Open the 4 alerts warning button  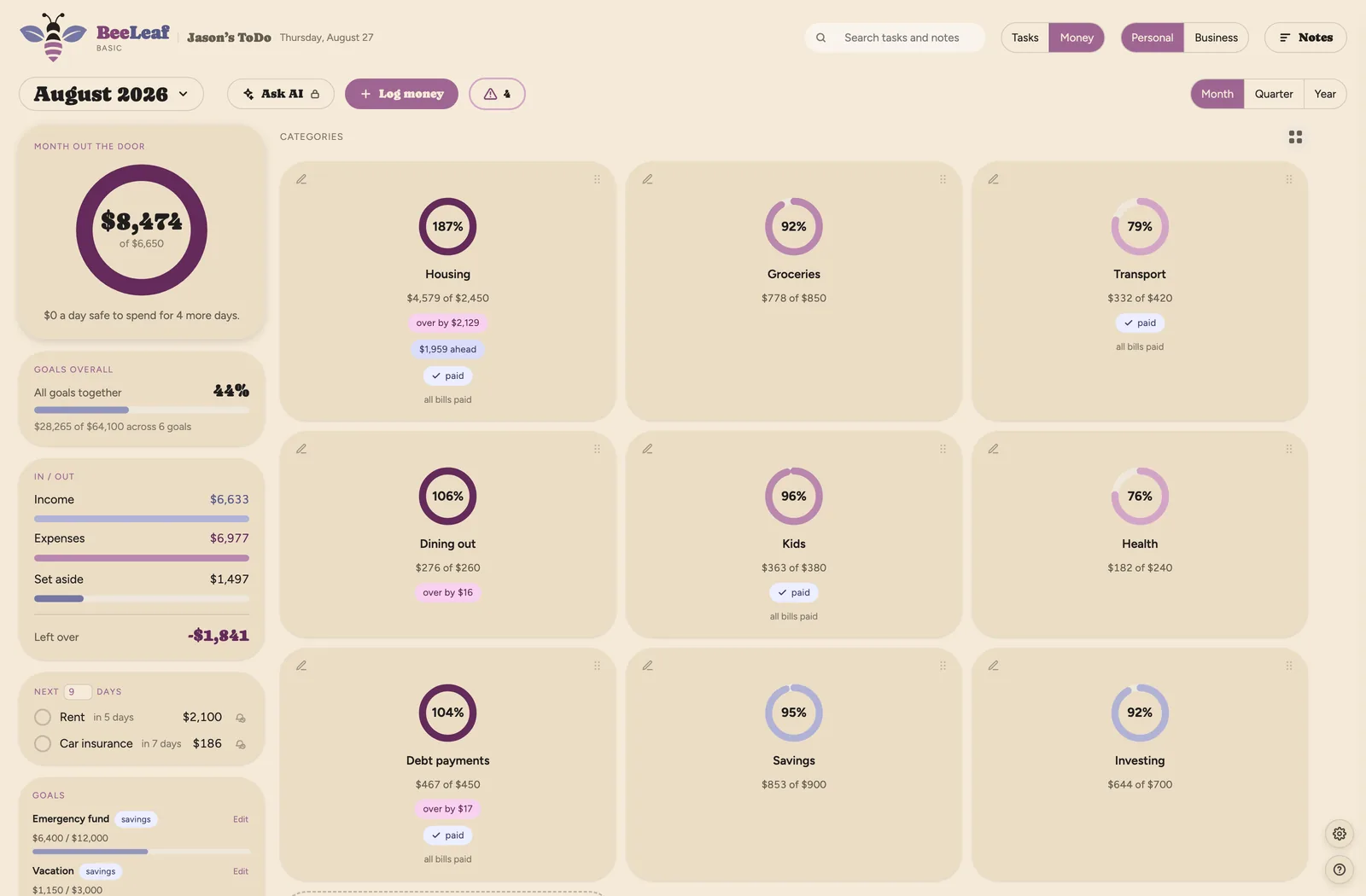497,94
